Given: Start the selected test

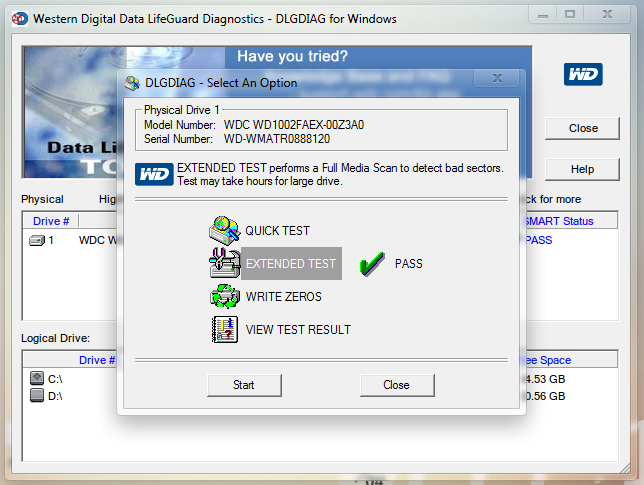Looking at the screenshot, I should click(244, 385).
